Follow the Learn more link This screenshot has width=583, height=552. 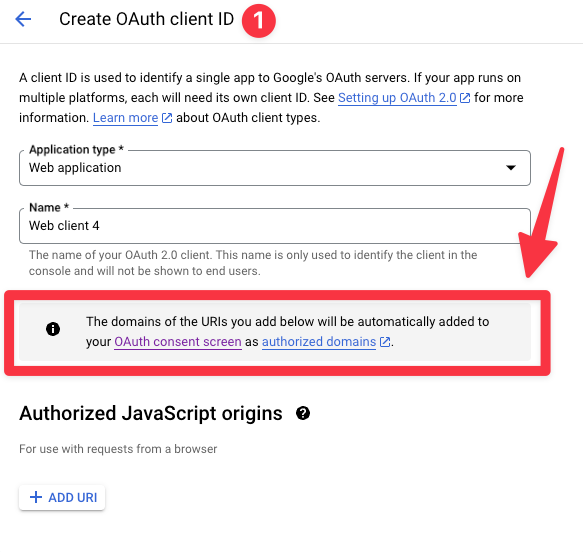click(x=125, y=118)
